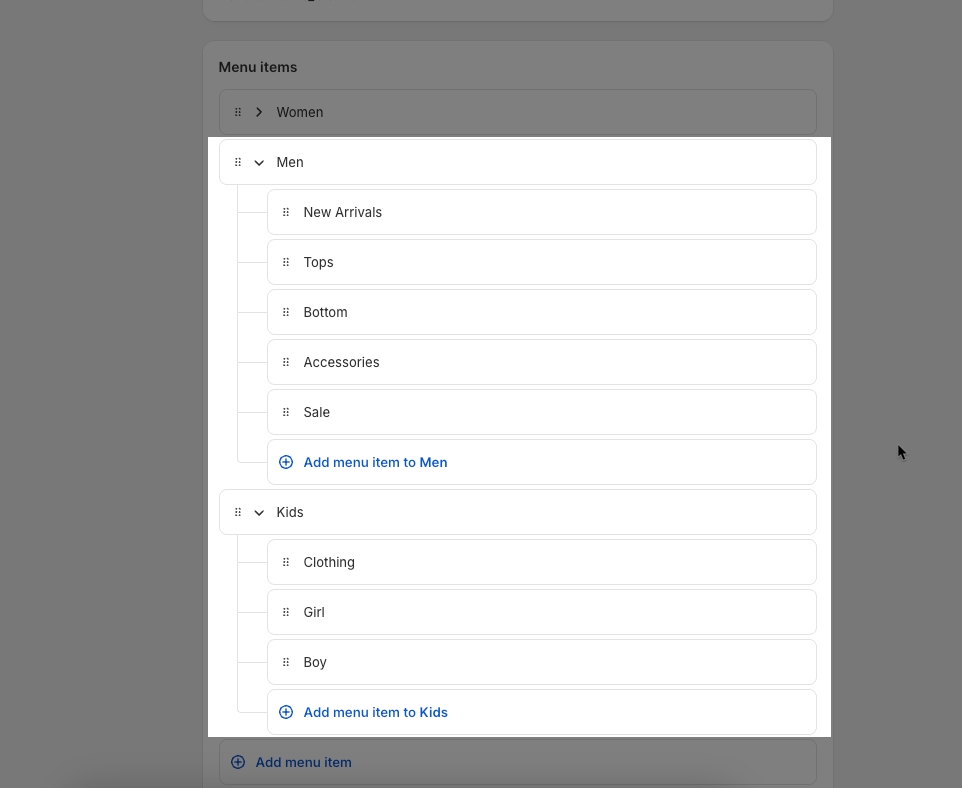Collapse the Men menu item
Image resolution: width=962 pixels, height=788 pixels.
pyautogui.click(x=259, y=163)
